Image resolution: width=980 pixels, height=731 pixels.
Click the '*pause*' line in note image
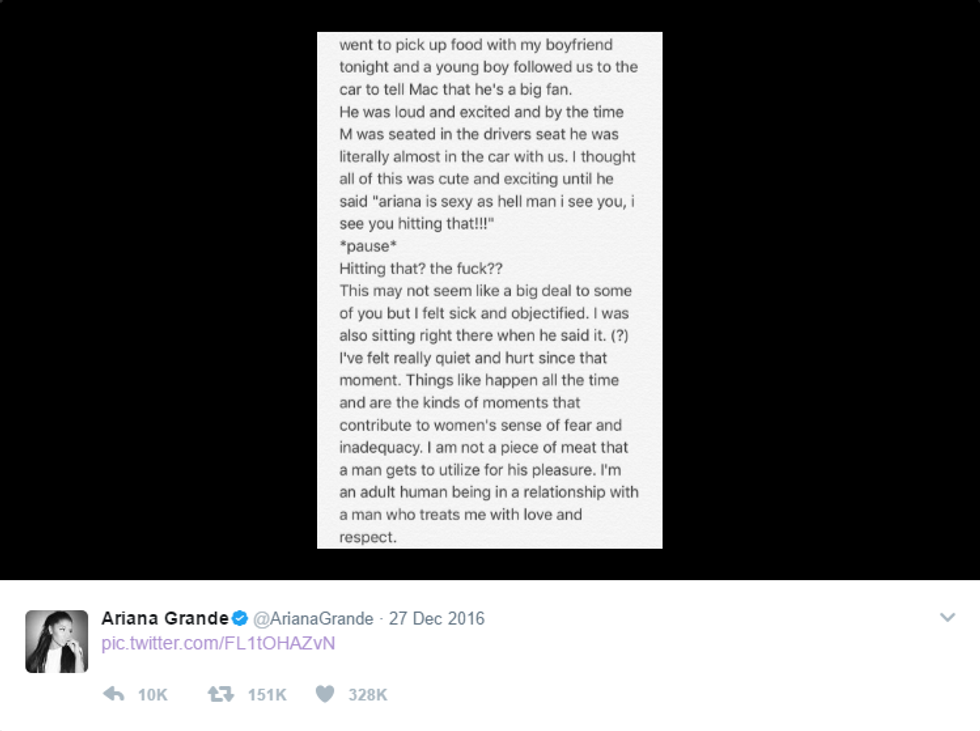pos(368,247)
